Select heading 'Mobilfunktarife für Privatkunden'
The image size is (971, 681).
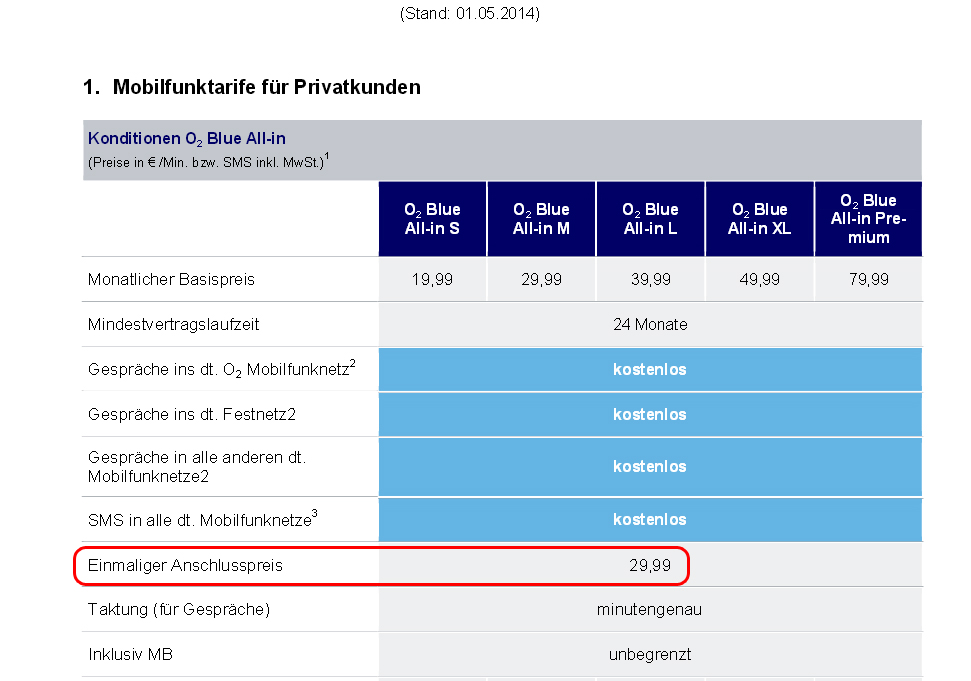point(266,87)
